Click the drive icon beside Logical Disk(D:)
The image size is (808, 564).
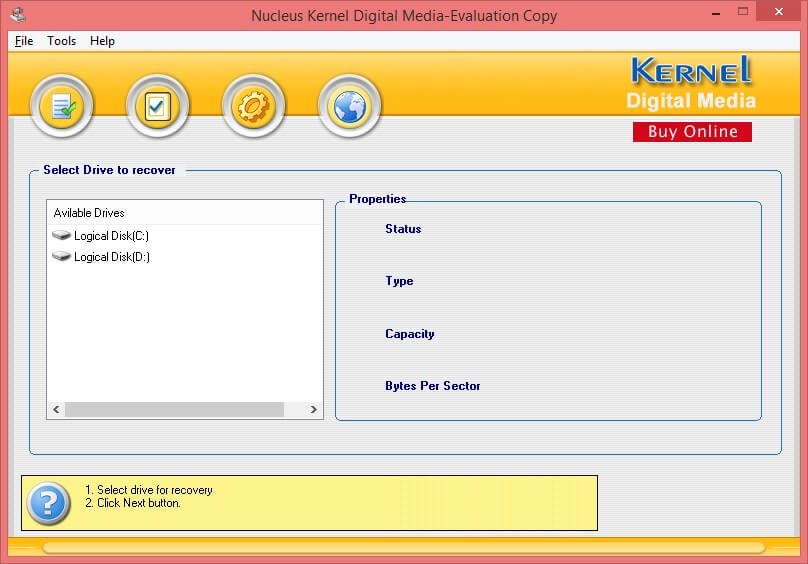[x=61, y=256]
